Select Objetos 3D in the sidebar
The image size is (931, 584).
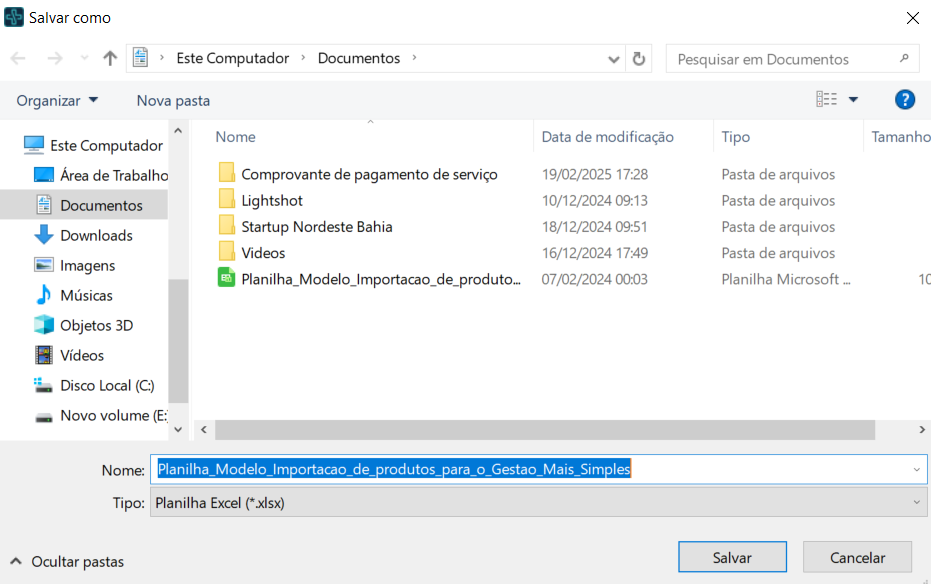click(x=96, y=325)
